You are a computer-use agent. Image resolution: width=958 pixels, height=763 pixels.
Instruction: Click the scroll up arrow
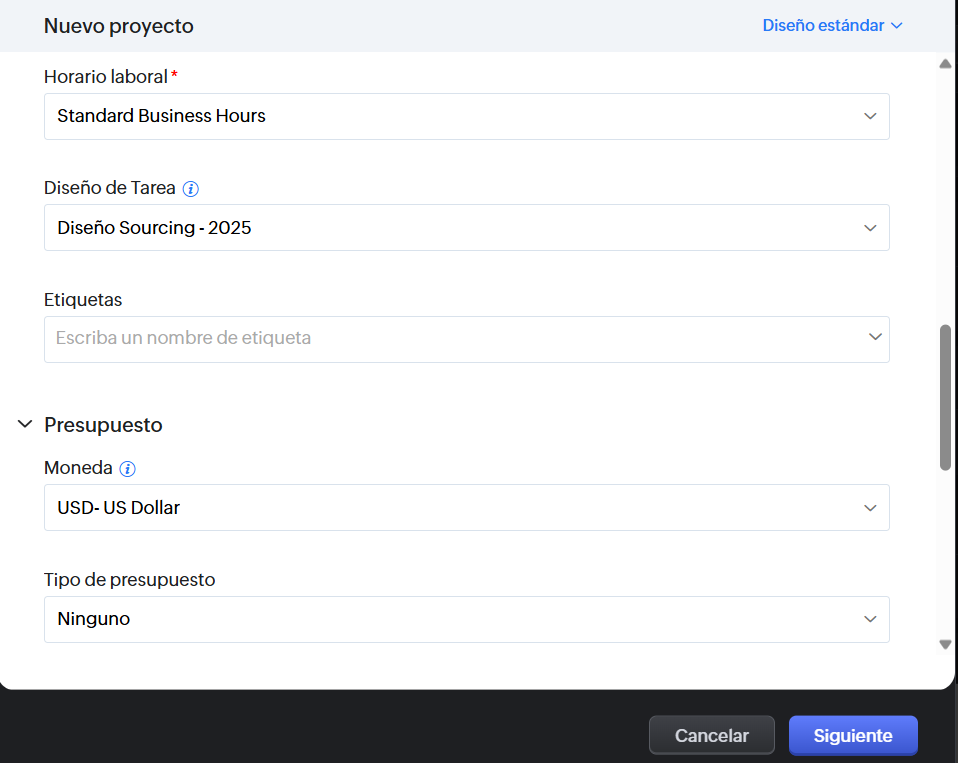(945, 64)
